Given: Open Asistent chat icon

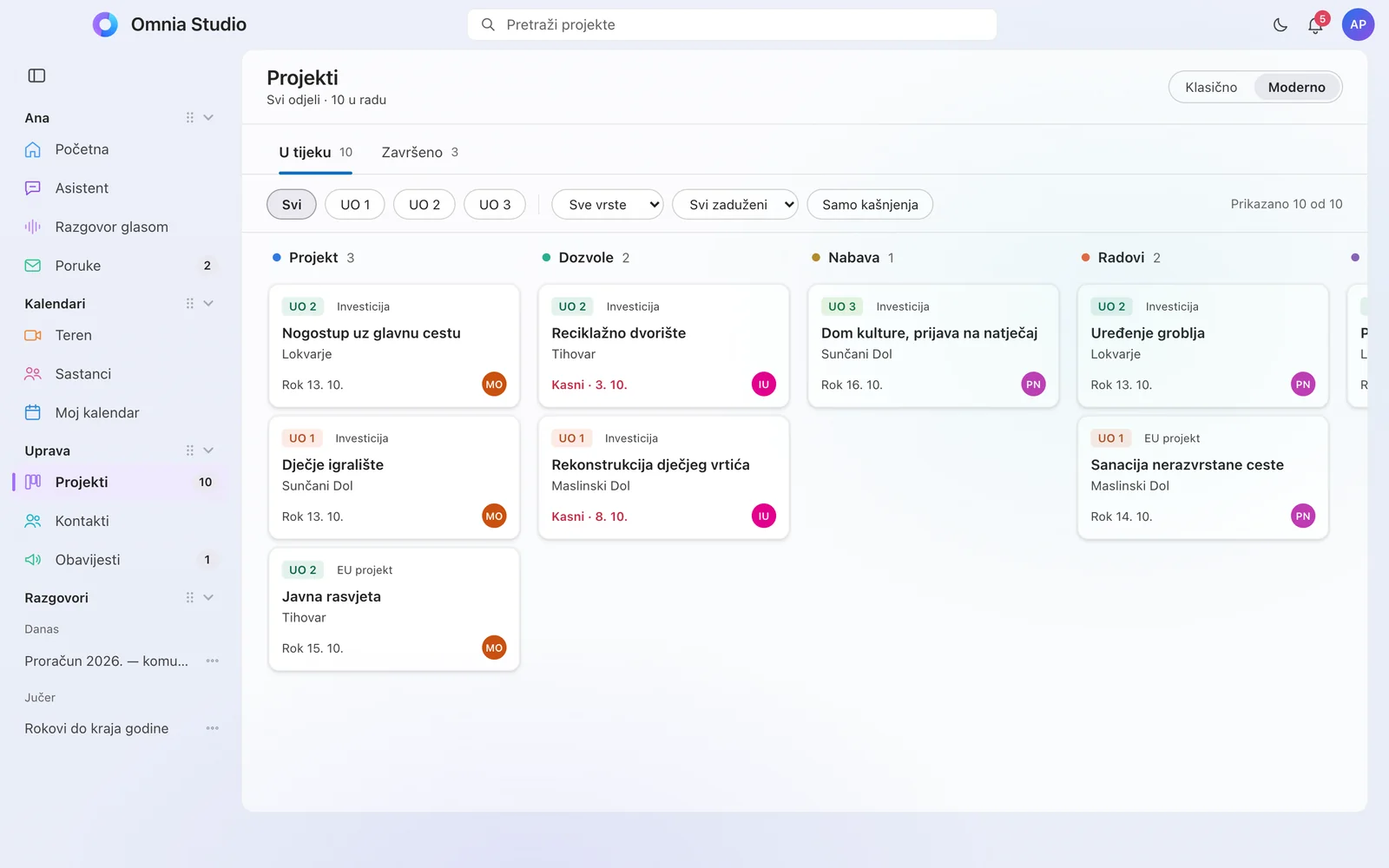Looking at the screenshot, I should [33, 188].
